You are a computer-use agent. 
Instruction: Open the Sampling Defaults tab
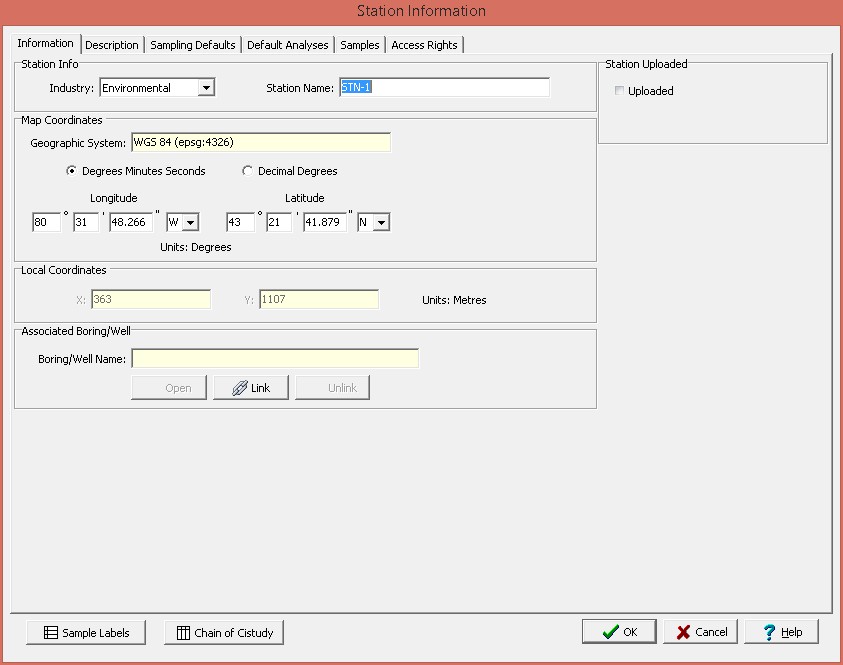193,45
